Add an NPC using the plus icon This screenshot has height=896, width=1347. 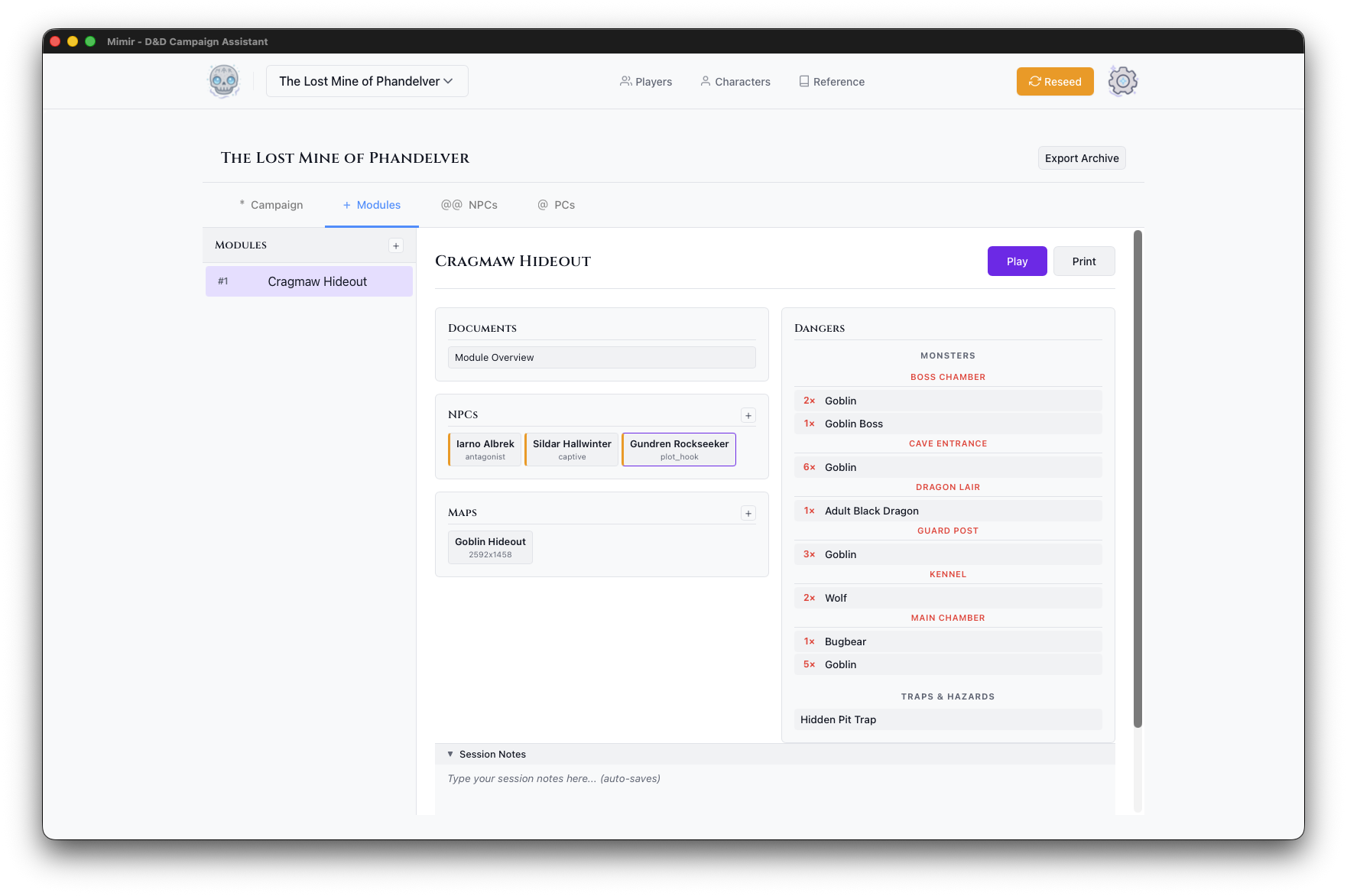[748, 415]
